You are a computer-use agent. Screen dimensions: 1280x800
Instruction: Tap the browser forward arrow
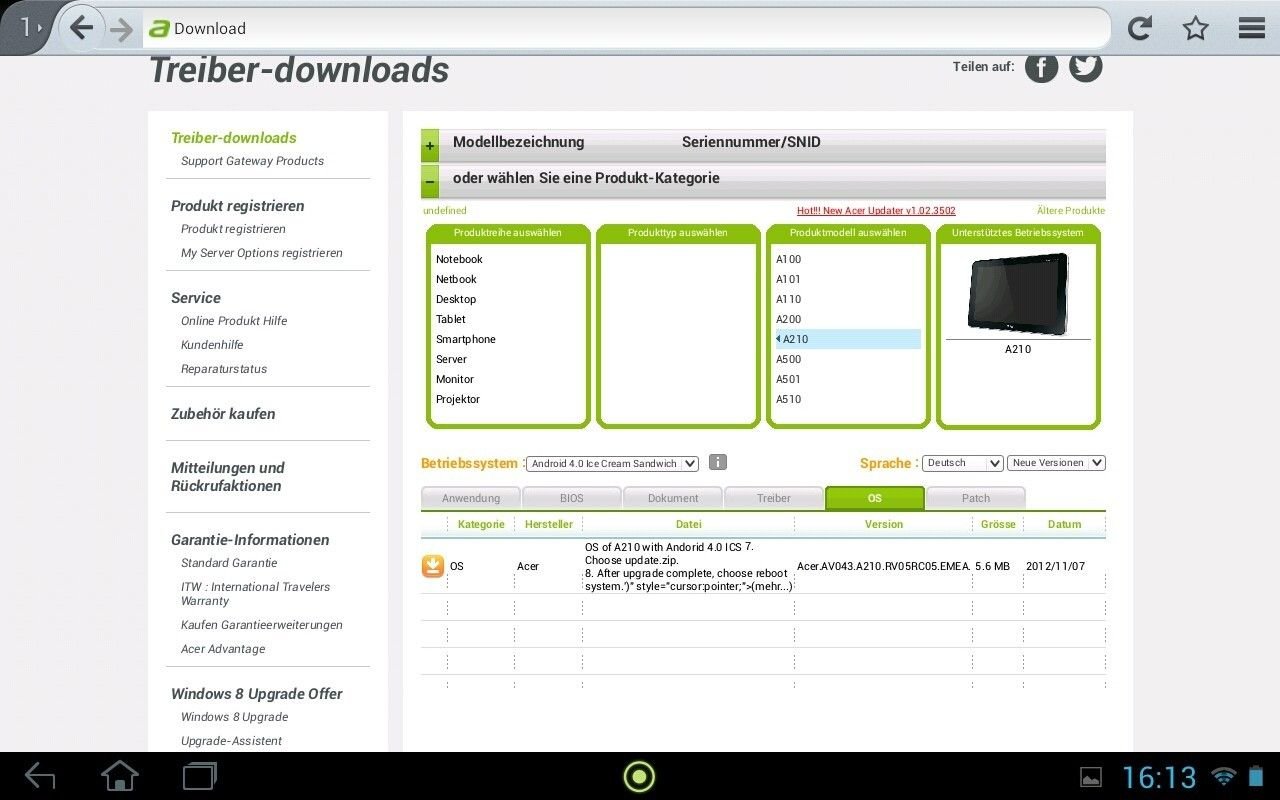click(x=121, y=29)
